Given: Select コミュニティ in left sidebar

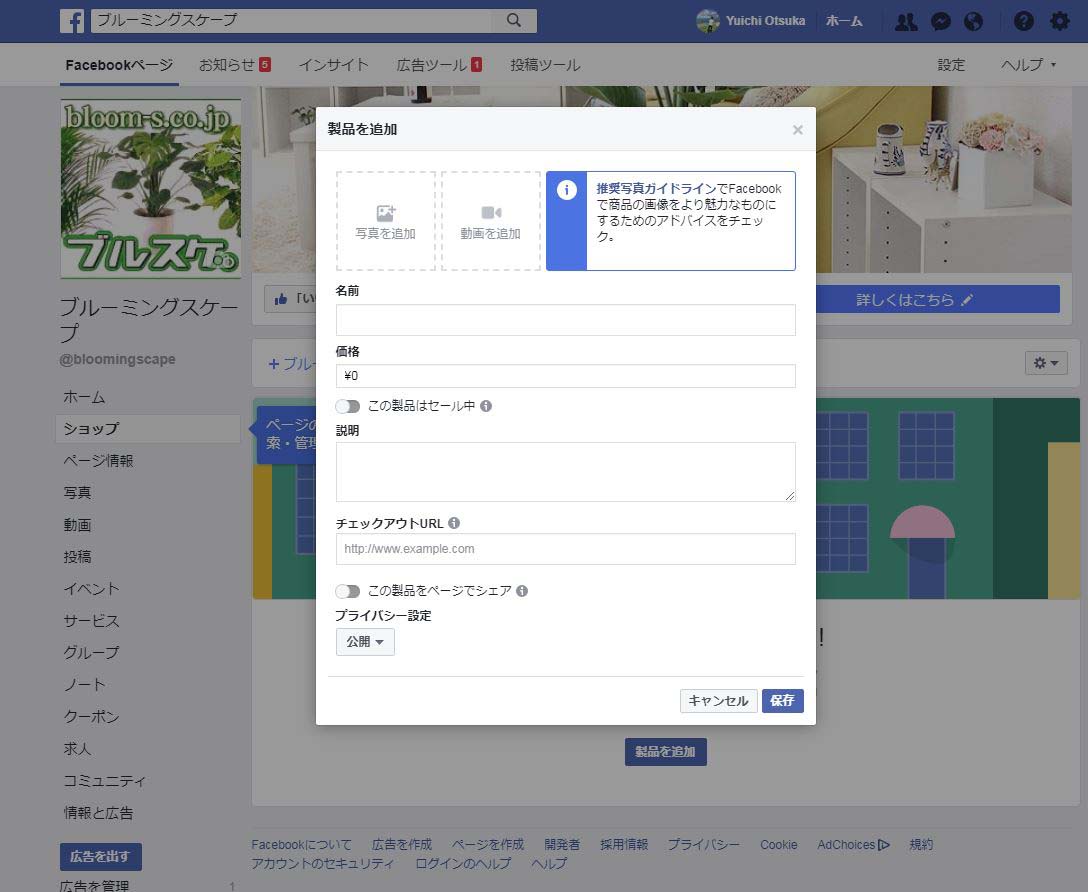Looking at the screenshot, I should [x=104, y=780].
